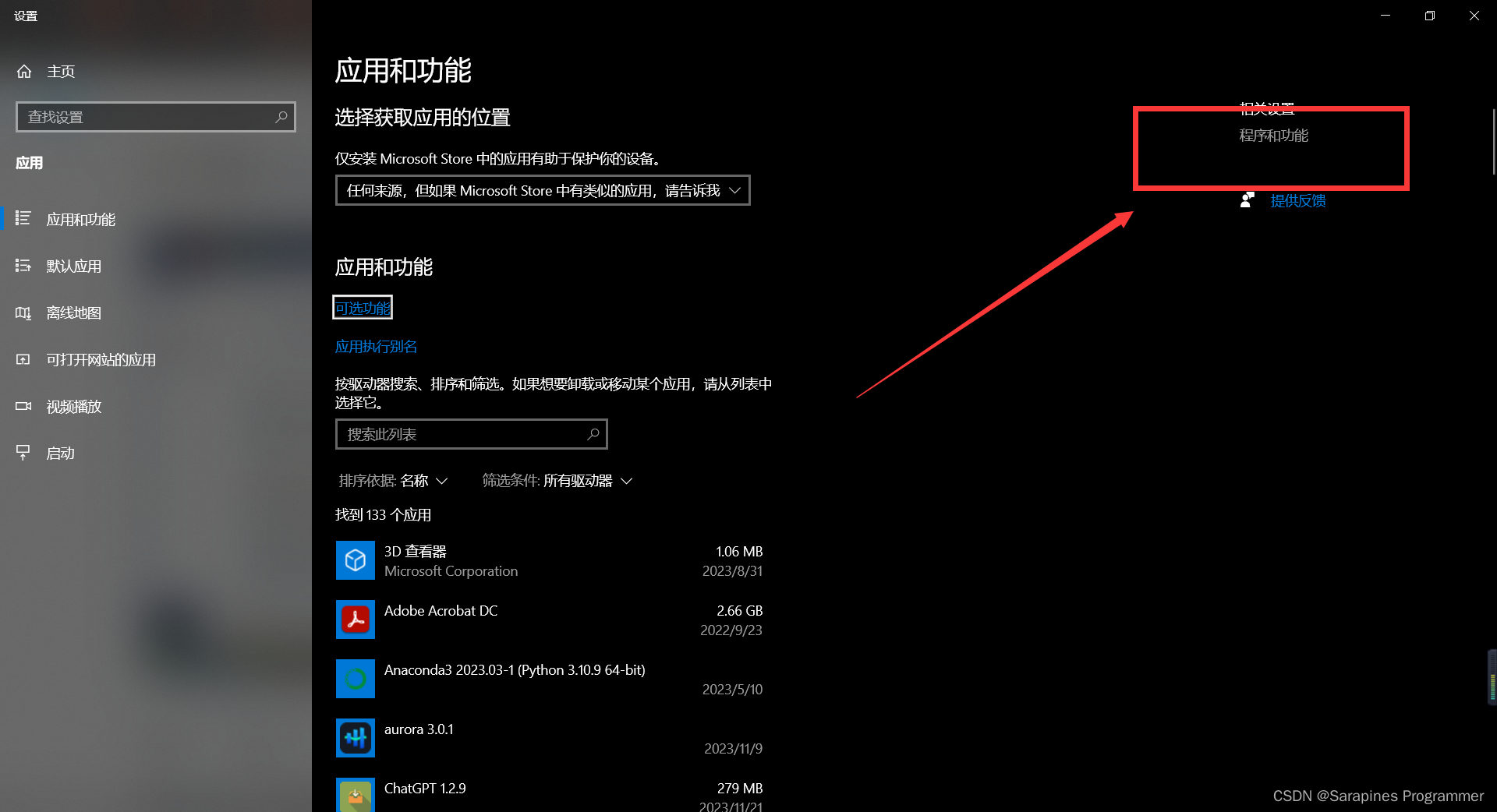
Task: Click the 2023/5/10 install date
Action: tap(732, 690)
